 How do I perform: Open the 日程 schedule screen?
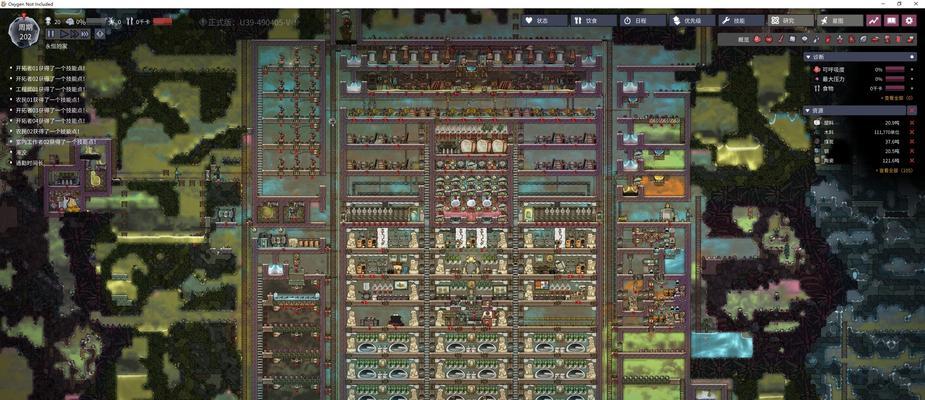click(642, 20)
